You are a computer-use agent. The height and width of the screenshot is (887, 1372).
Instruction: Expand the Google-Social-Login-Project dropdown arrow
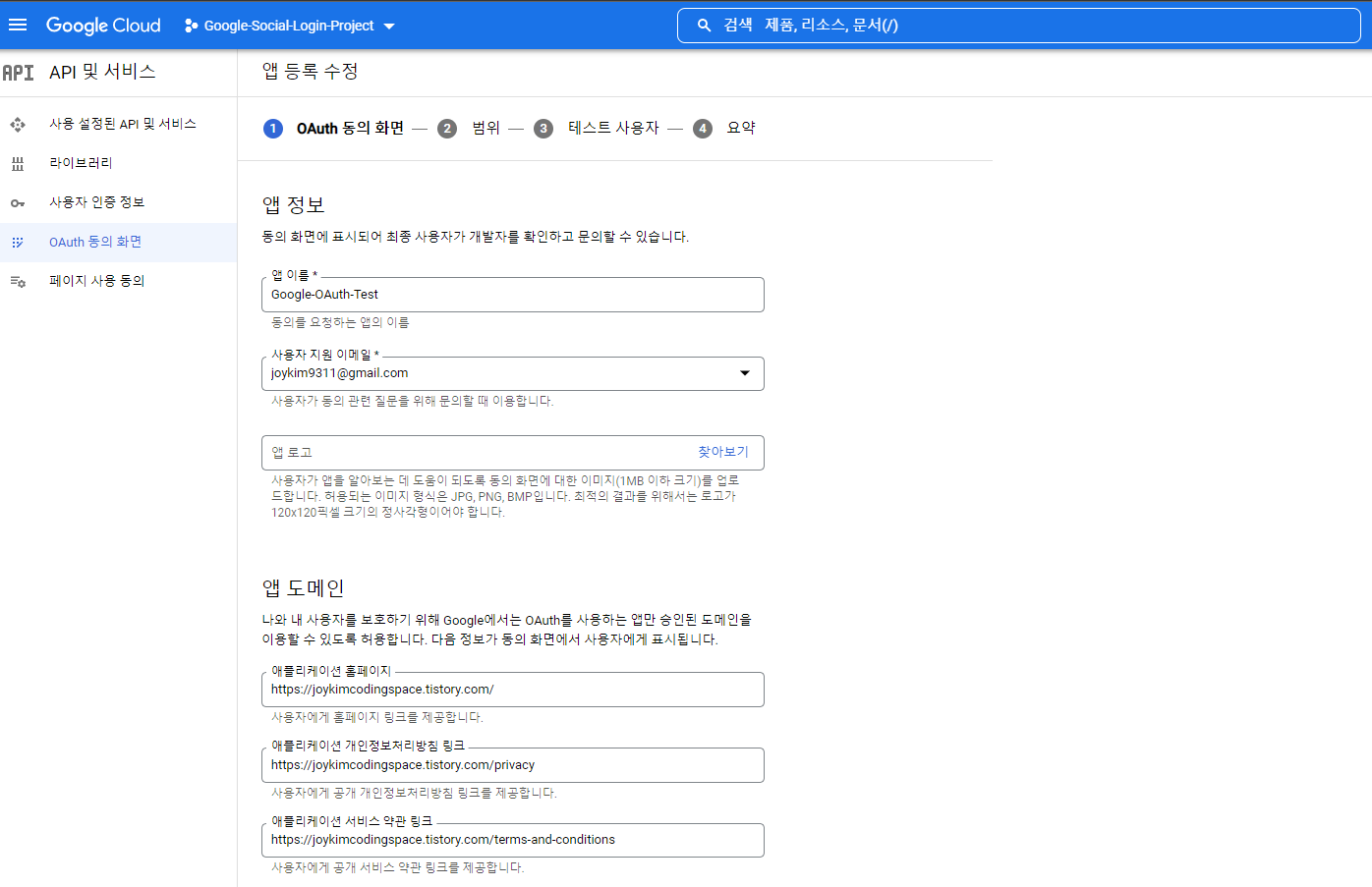click(389, 27)
